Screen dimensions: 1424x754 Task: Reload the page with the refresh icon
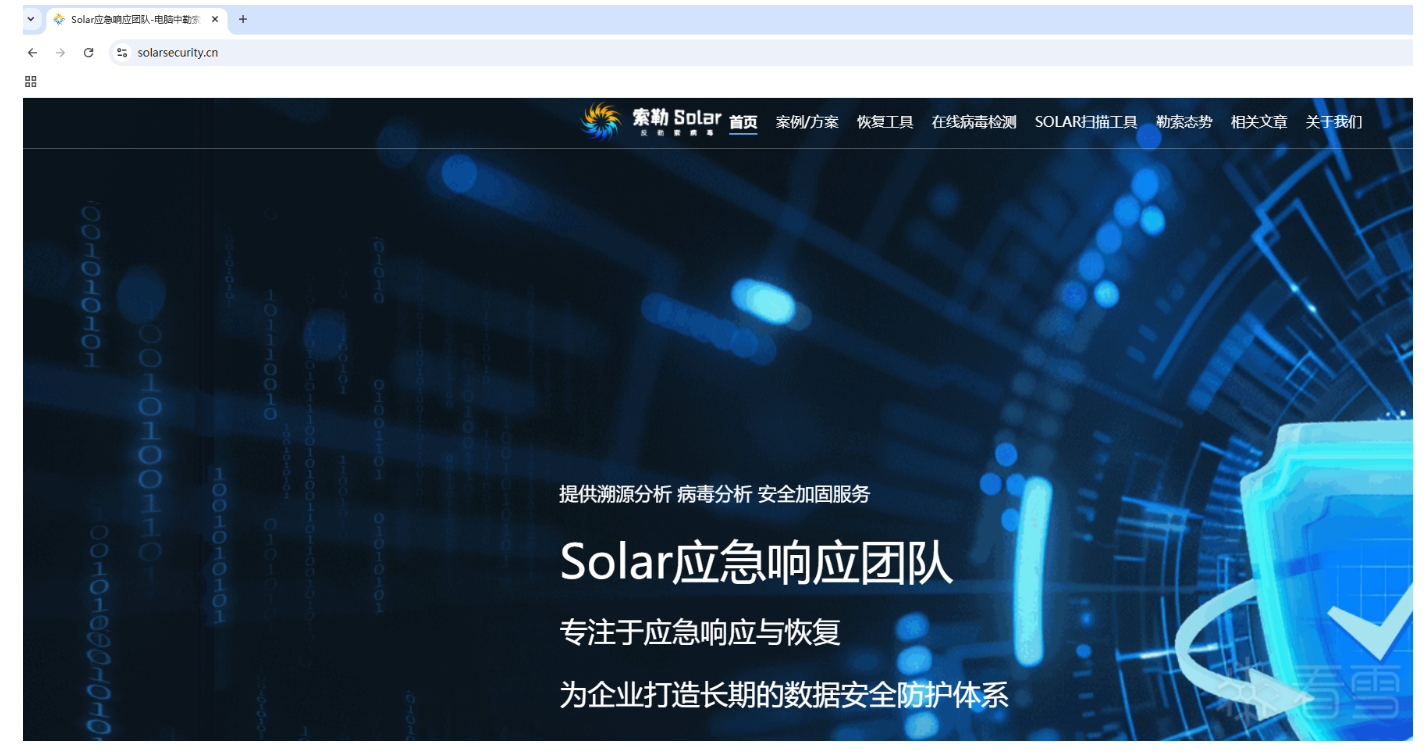tap(88, 53)
